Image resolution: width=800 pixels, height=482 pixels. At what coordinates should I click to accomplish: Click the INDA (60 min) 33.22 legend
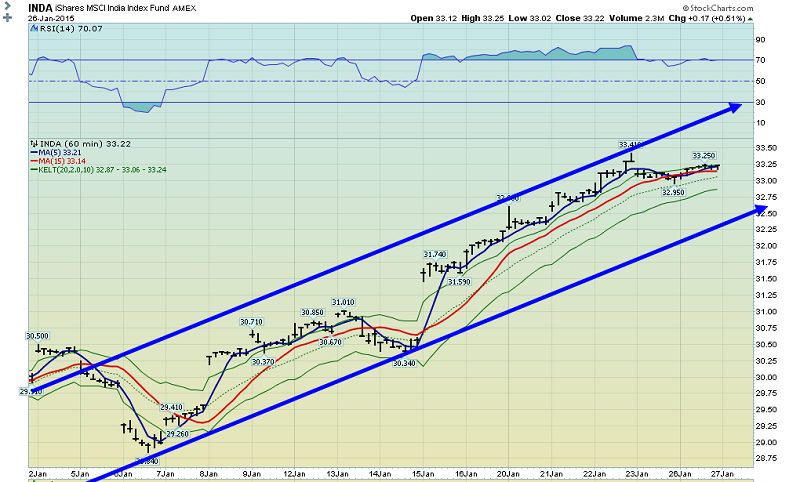[85, 144]
